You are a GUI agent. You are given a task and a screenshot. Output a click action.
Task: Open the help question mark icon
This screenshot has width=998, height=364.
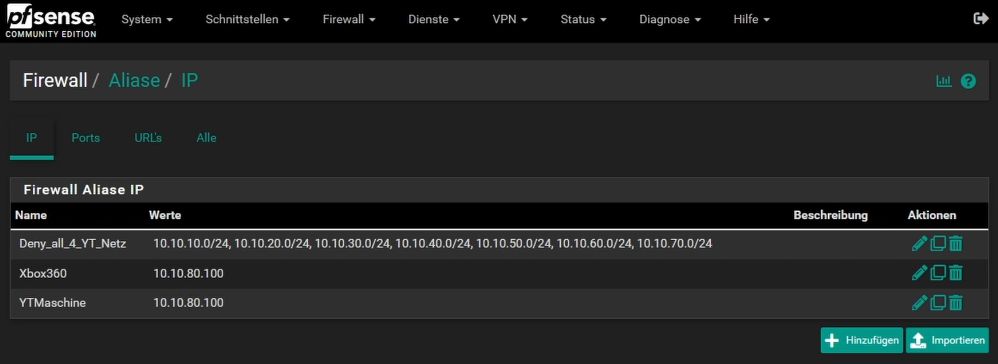[x=968, y=81]
